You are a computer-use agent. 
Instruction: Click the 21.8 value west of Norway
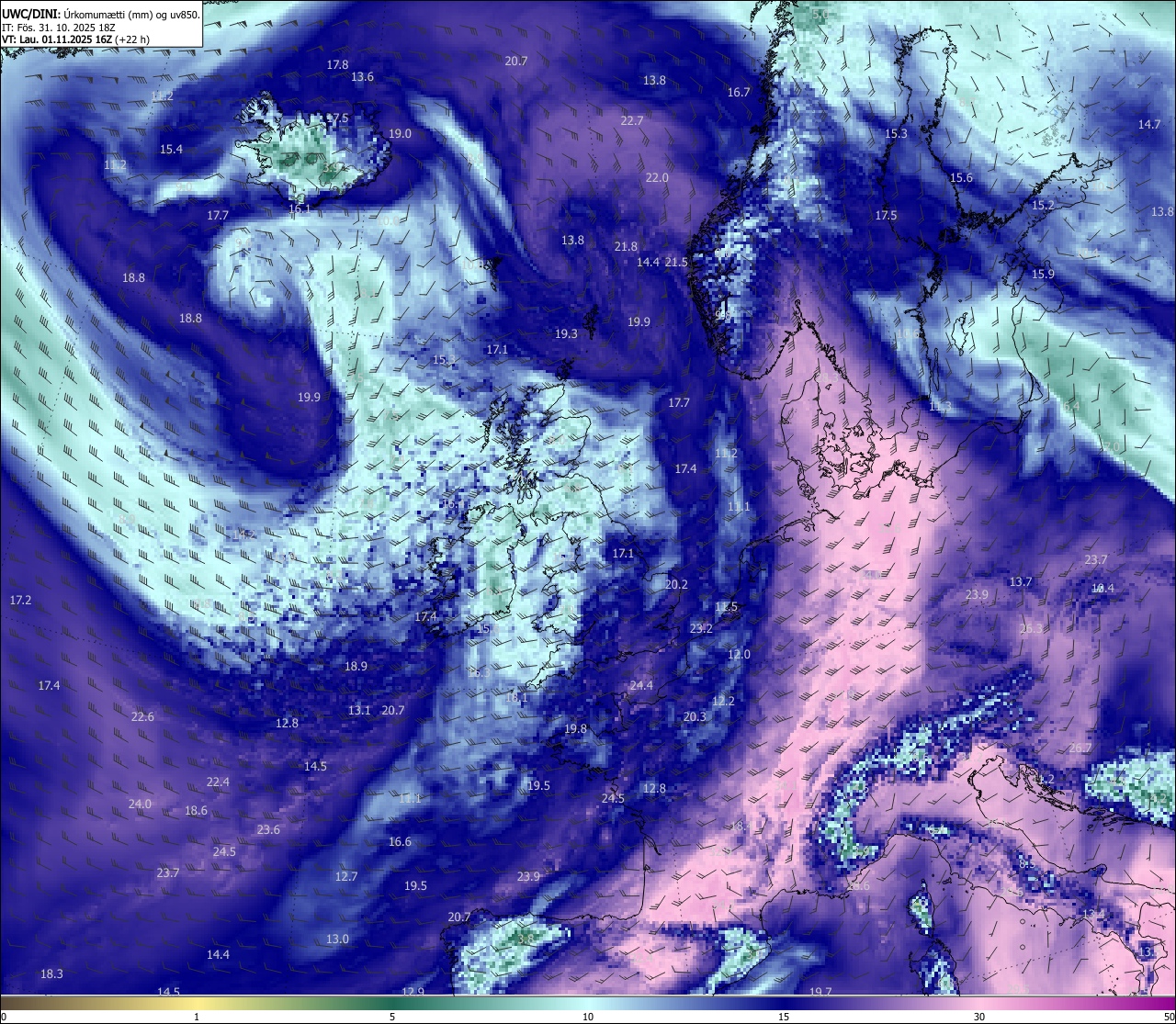(x=626, y=246)
